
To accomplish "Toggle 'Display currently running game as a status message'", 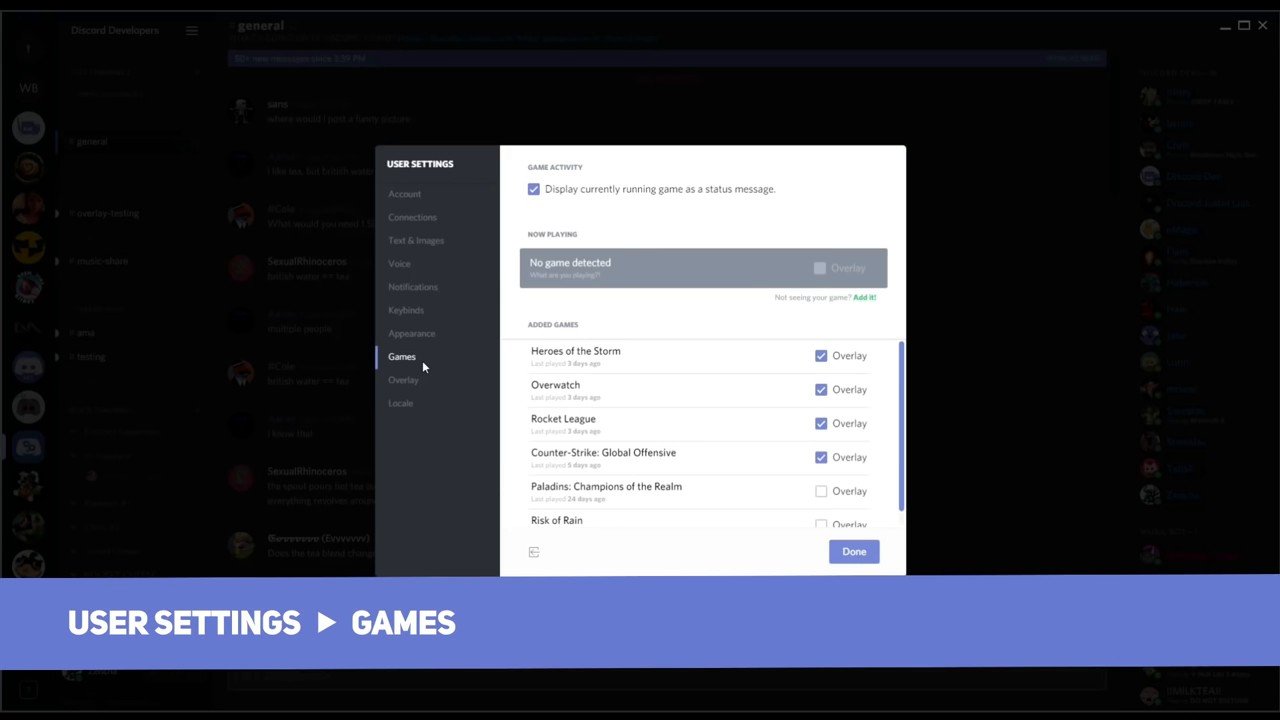I will [x=534, y=189].
